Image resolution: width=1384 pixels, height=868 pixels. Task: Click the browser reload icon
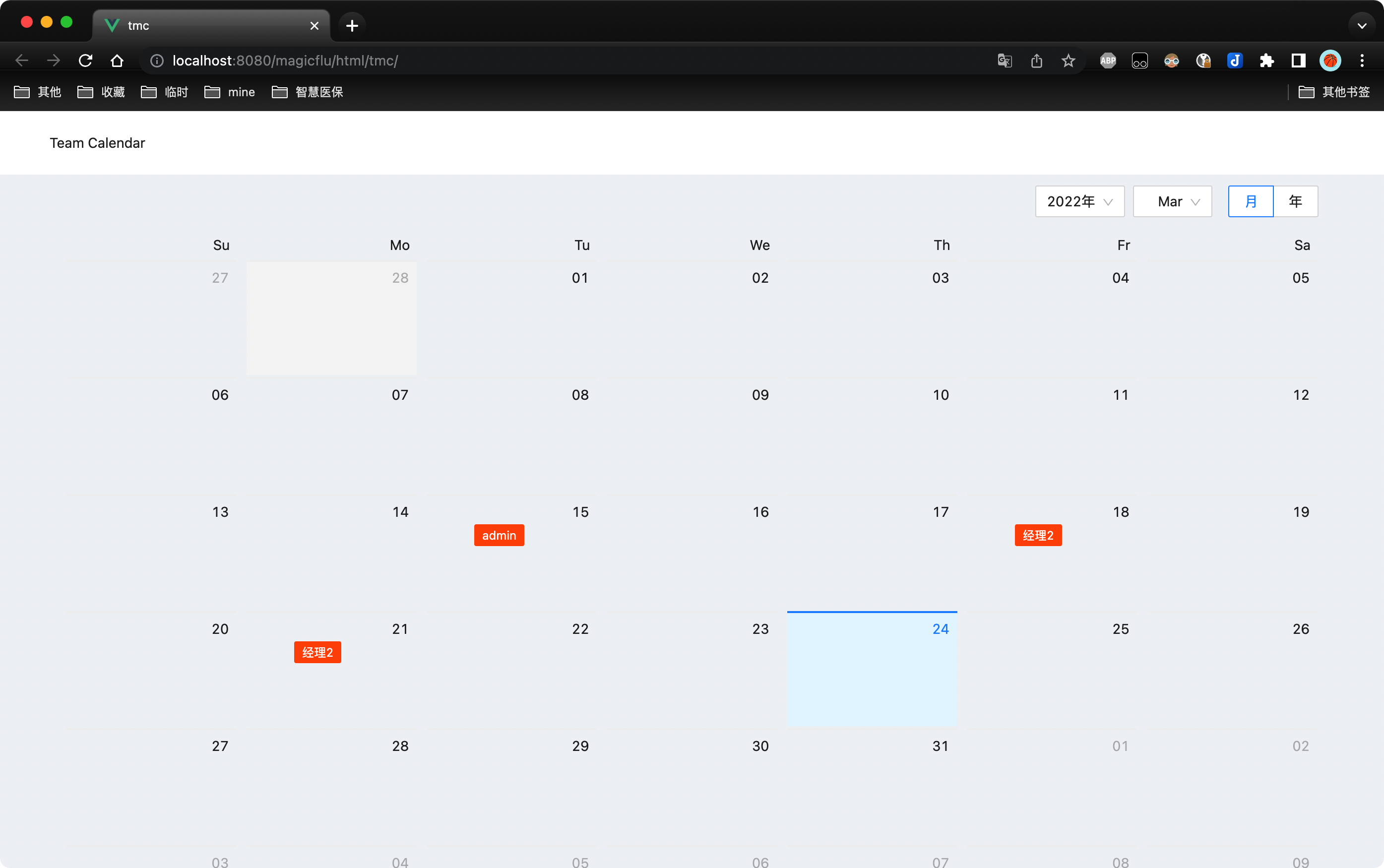[x=85, y=61]
